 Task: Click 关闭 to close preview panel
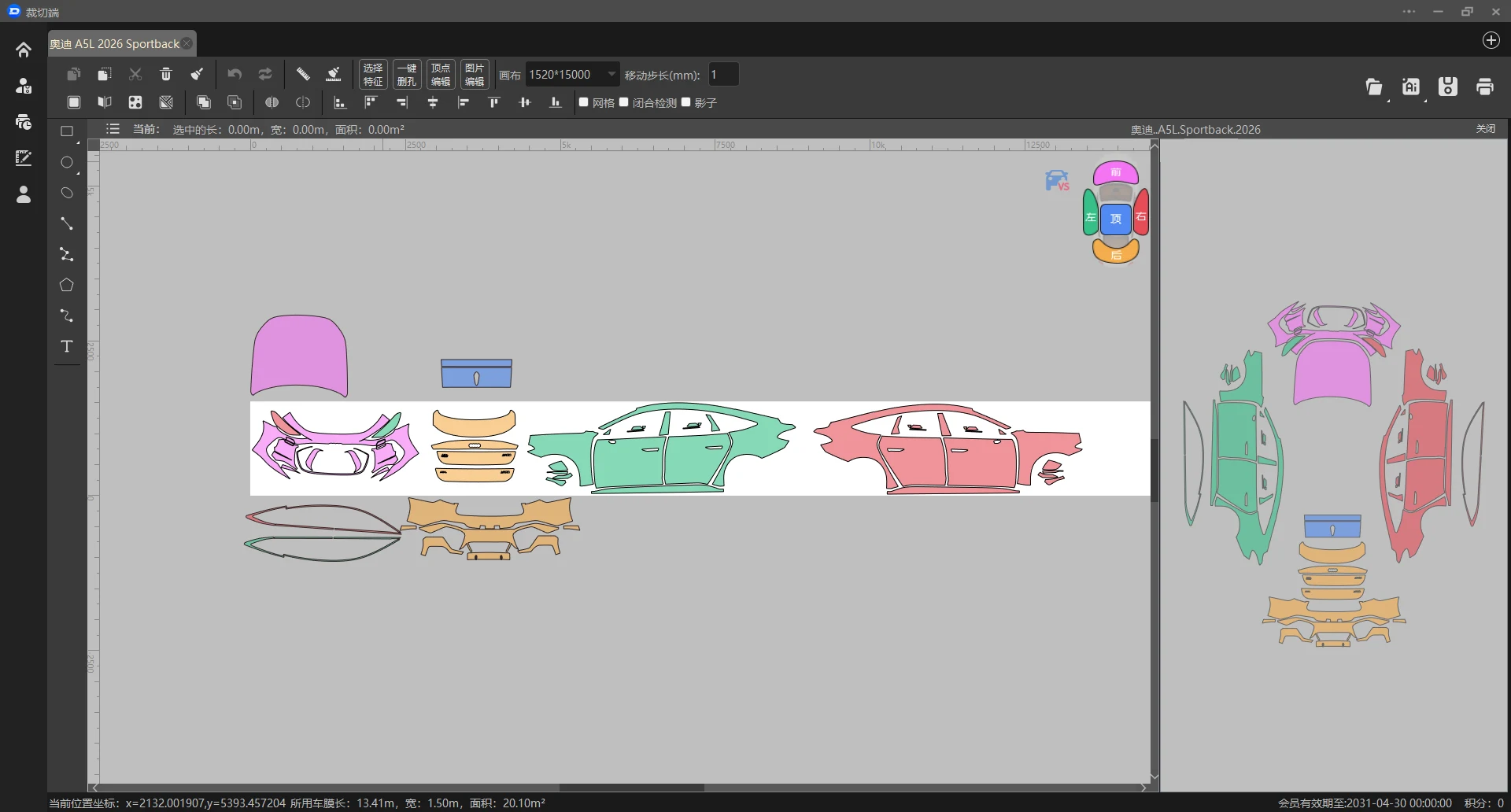[x=1486, y=129]
